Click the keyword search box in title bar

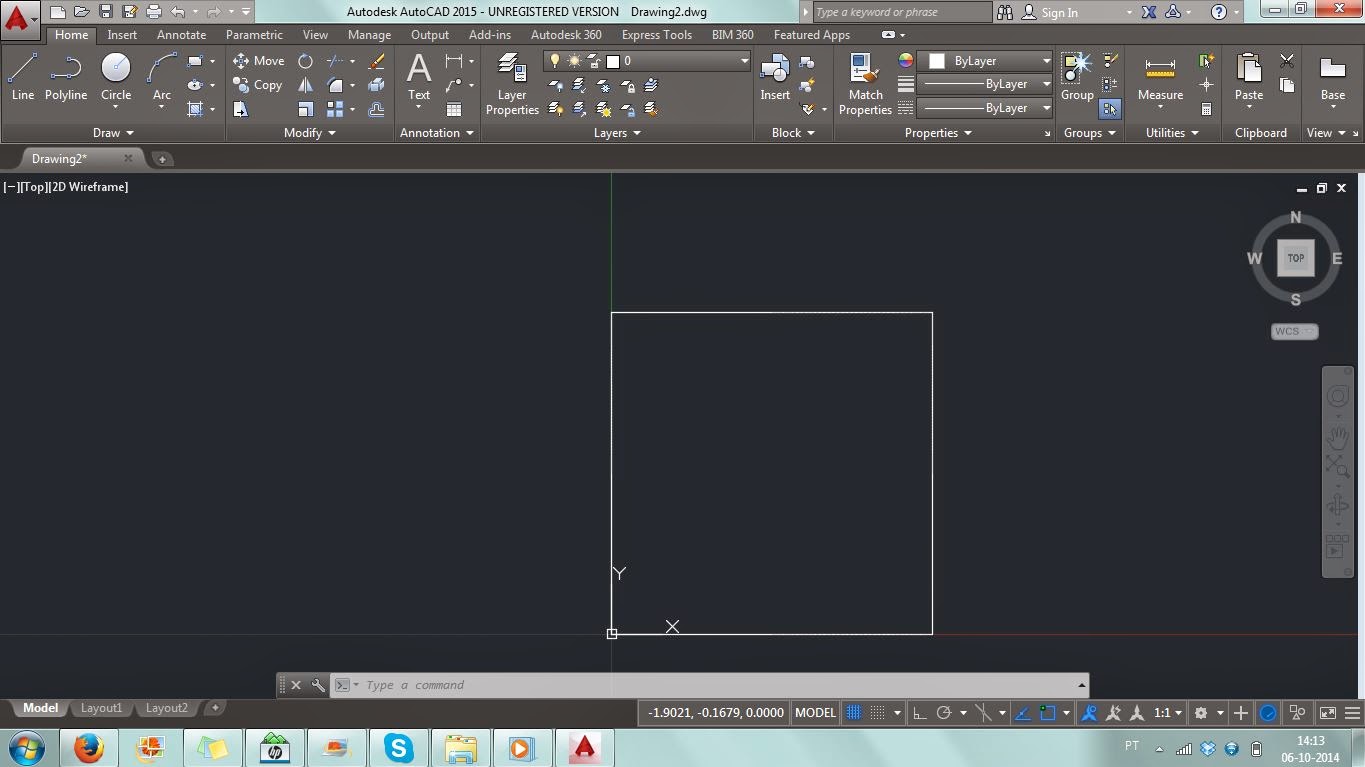pyautogui.click(x=902, y=12)
